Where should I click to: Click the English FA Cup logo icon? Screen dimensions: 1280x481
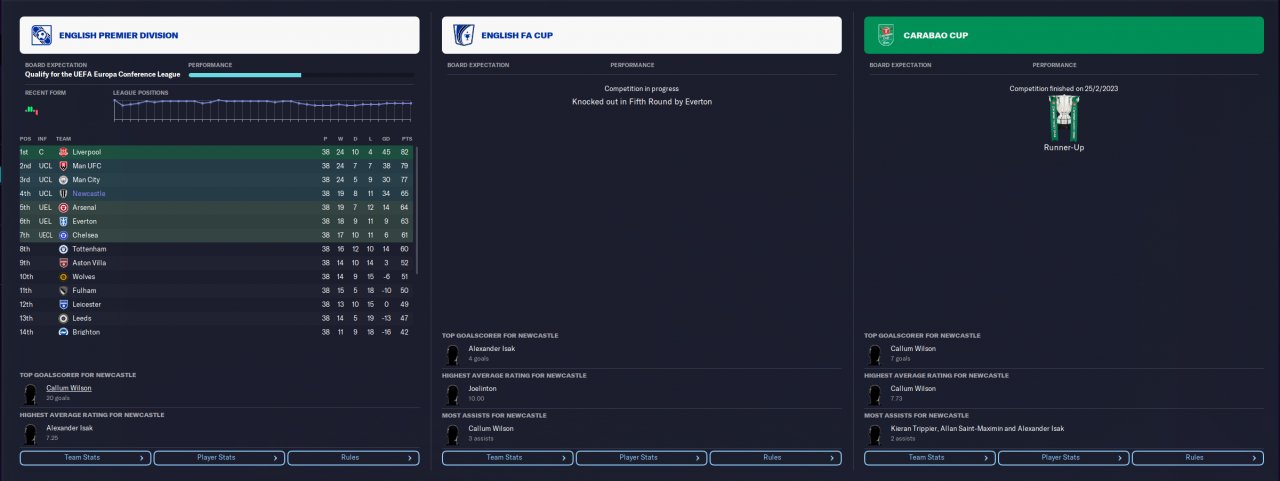coord(463,35)
